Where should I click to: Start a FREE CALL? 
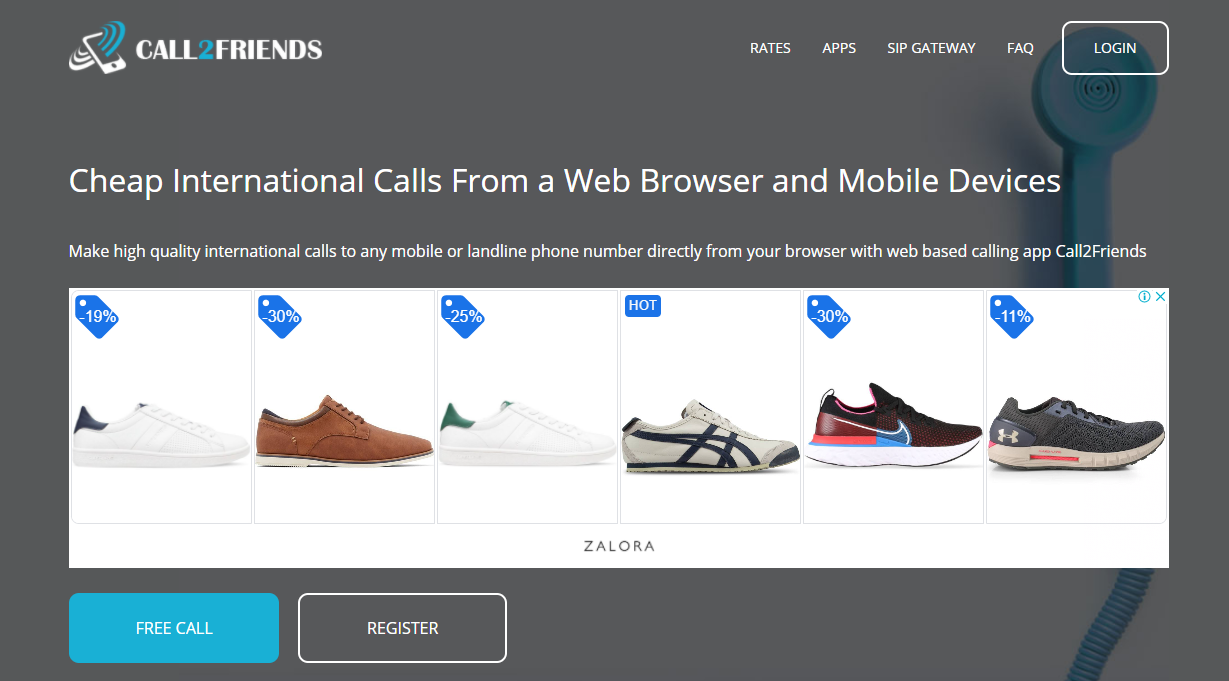[x=174, y=628]
